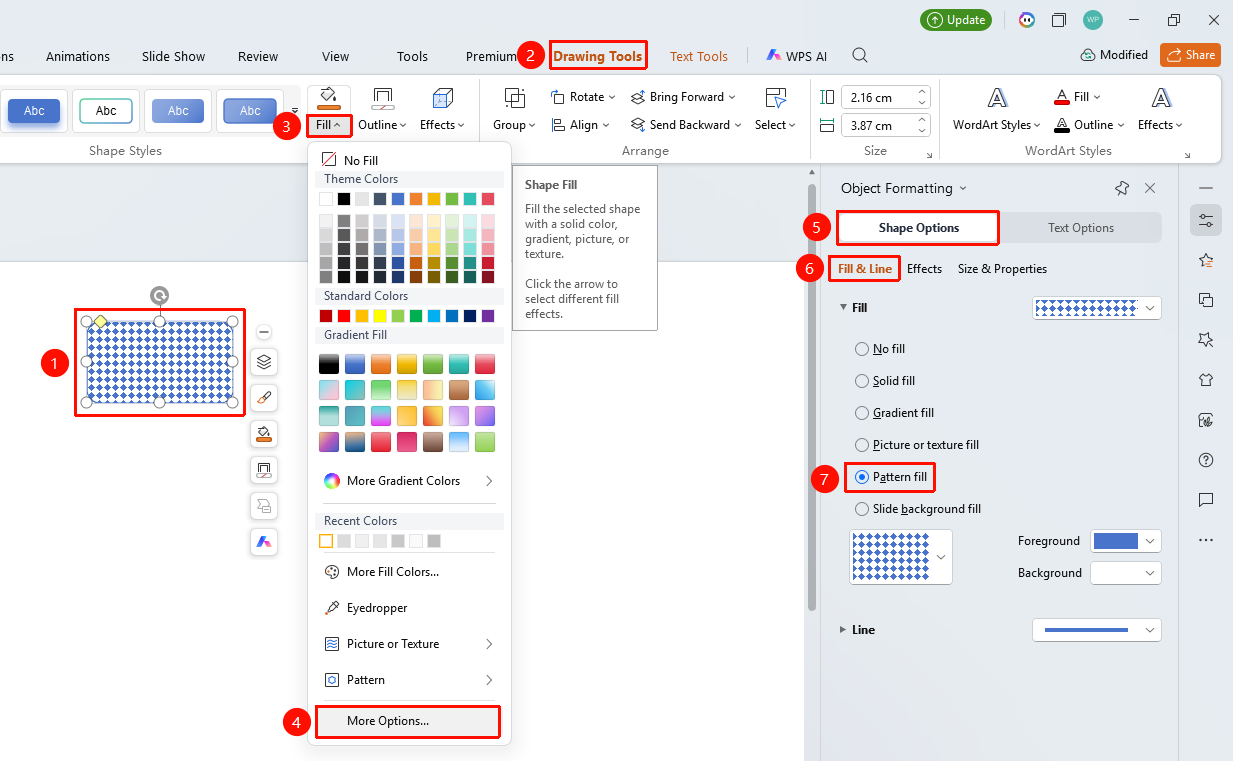
Task: Open the comments icon in right sidebar
Action: pos(1206,500)
